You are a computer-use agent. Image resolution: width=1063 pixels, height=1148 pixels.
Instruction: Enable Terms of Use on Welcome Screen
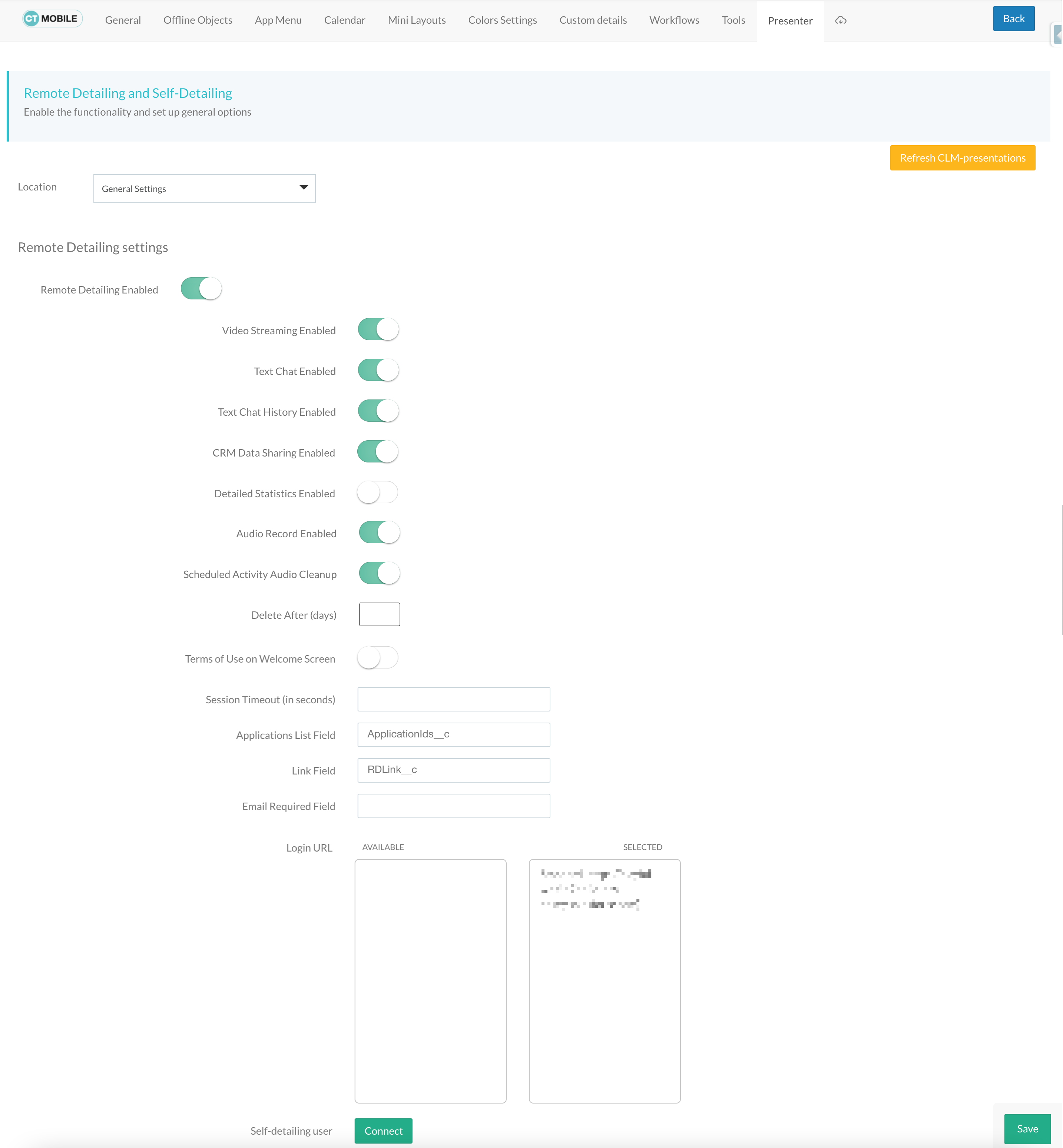pyautogui.click(x=377, y=658)
